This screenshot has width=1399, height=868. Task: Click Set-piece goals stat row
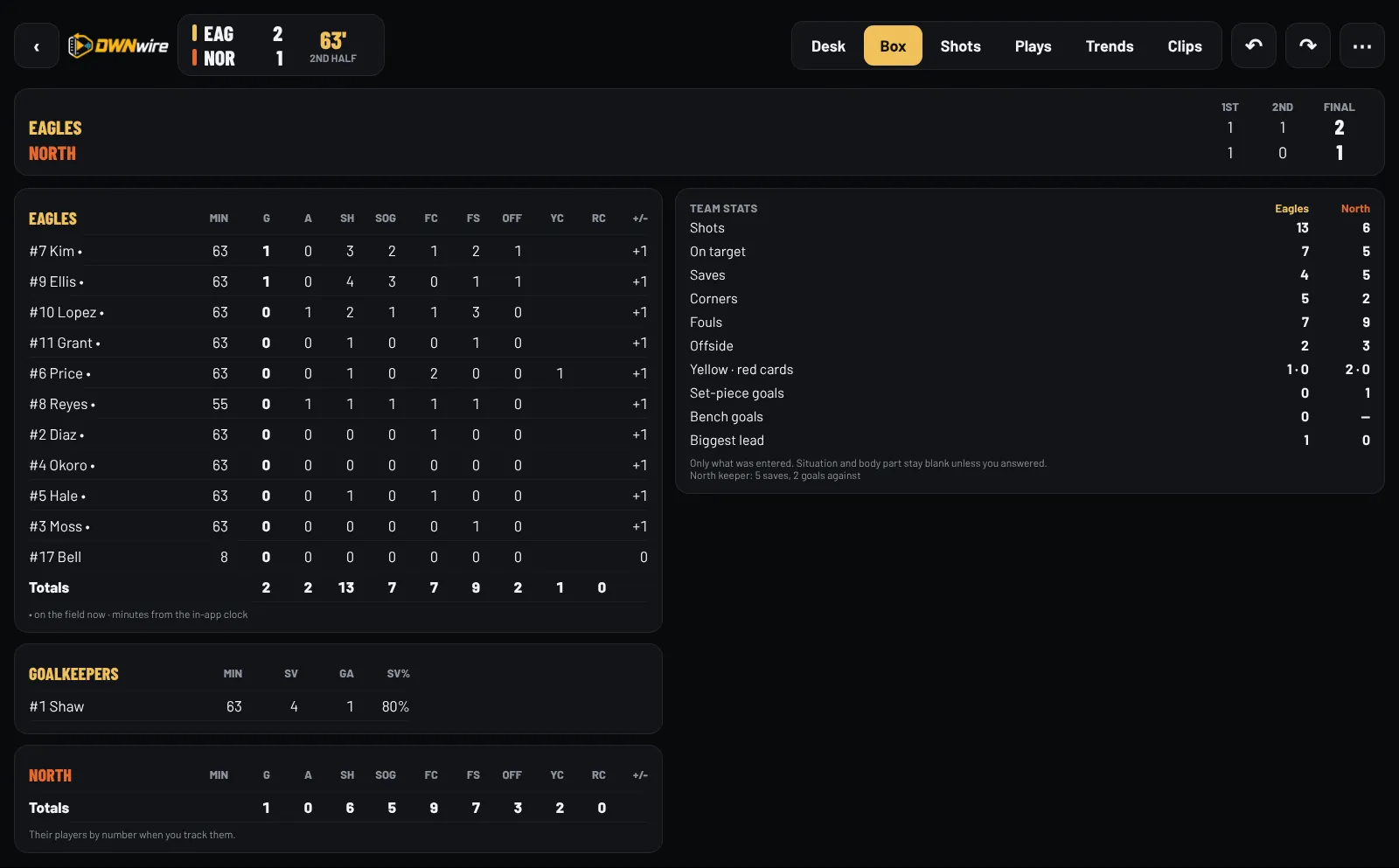tap(1030, 393)
